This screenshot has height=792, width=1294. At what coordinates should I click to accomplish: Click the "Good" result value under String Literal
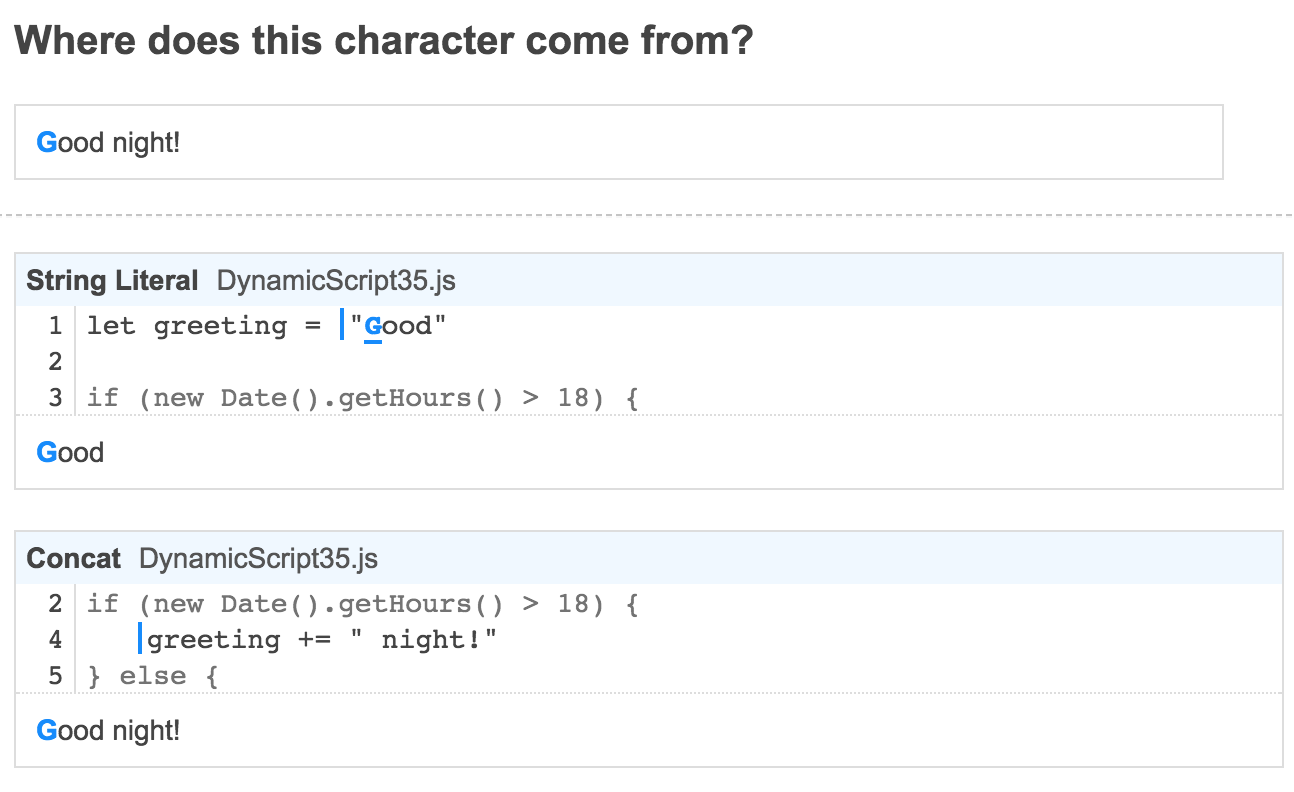[70, 453]
